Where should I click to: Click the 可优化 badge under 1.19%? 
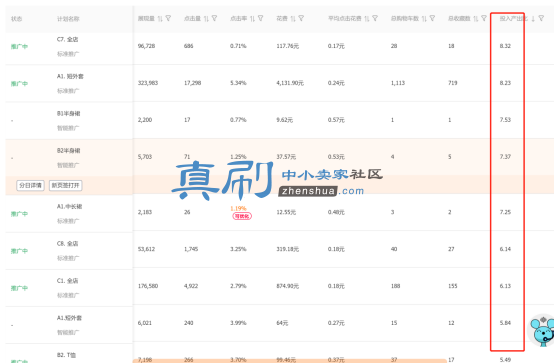tap(242, 216)
